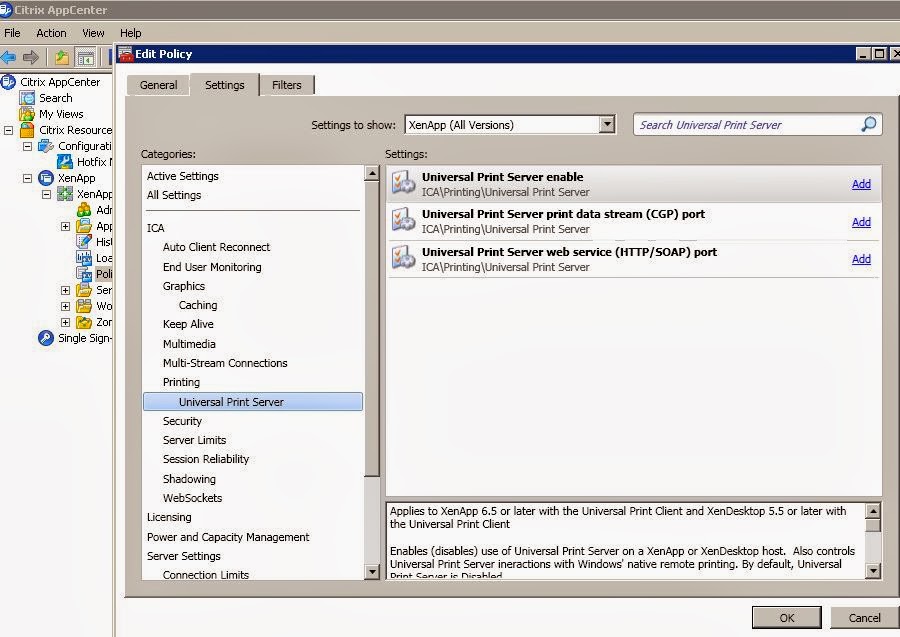Click the Back arrow toolbar icon
The width and height of the screenshot is (900, 637).
tap(8, 57)
